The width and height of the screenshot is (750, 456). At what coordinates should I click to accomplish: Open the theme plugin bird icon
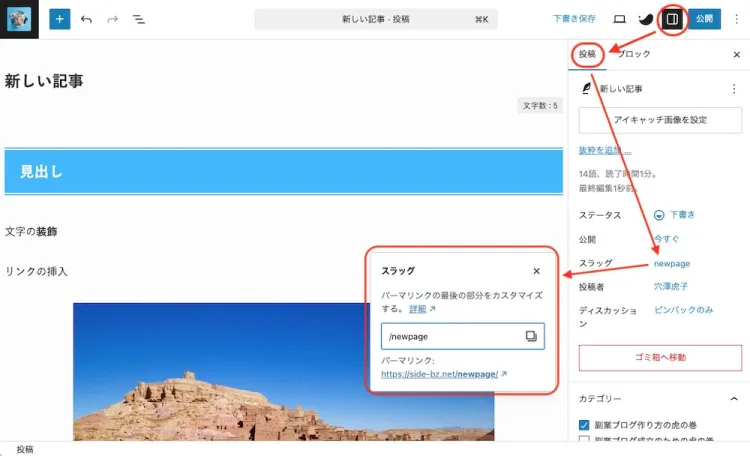(645, 19)
